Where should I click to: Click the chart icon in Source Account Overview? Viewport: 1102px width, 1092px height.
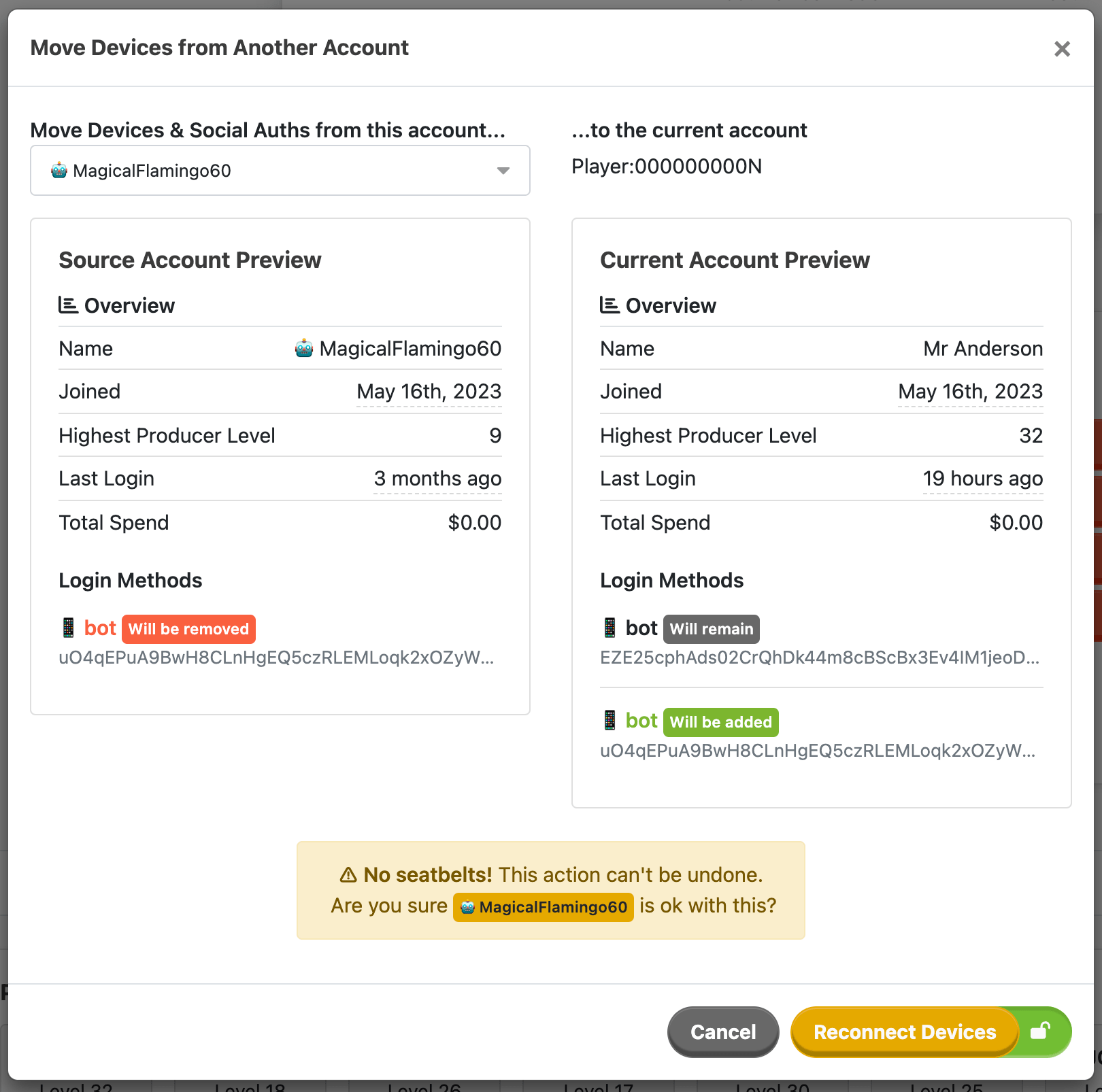[68, 305]
